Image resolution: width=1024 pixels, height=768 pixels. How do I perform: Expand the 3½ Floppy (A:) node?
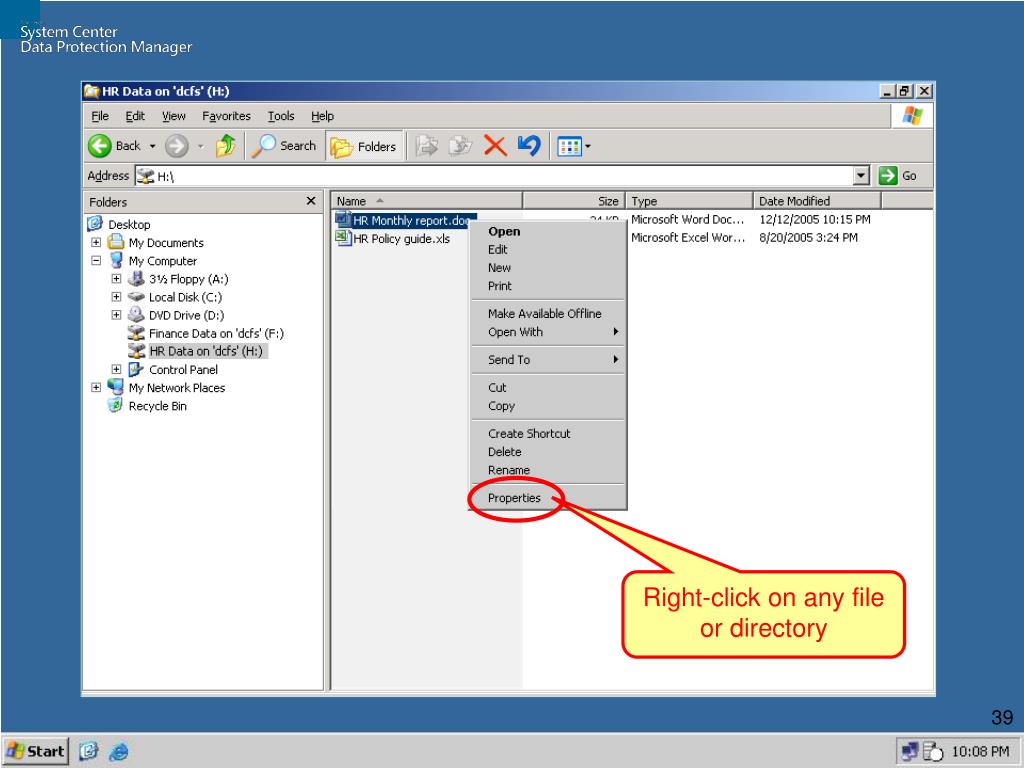click(116, 279)
